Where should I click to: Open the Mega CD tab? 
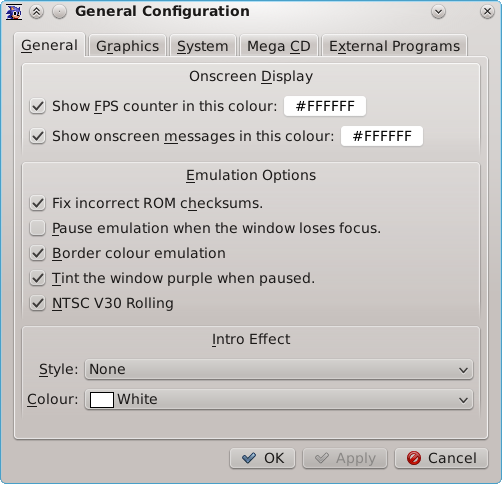coord(279,46)
